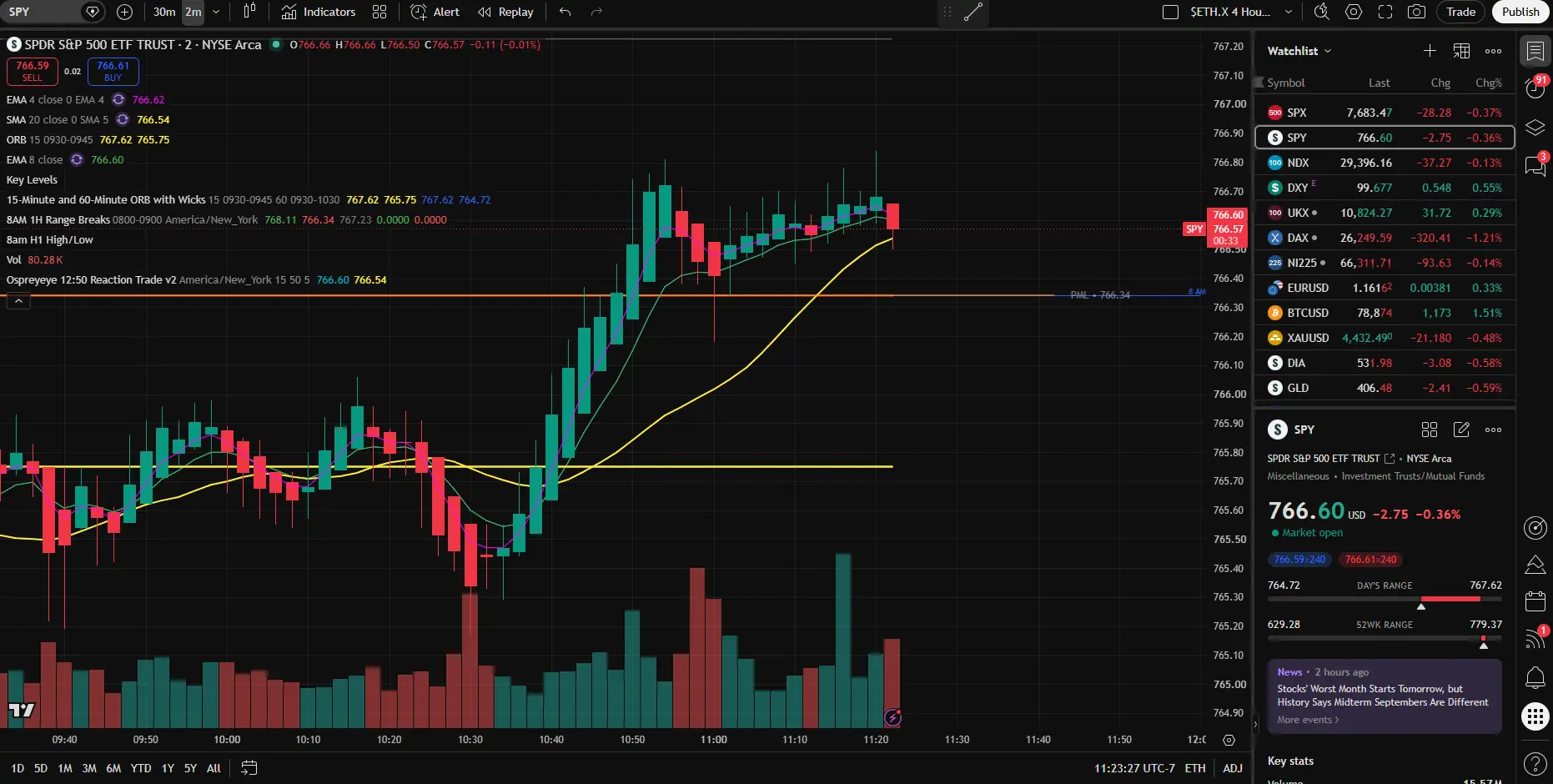
Task: Collapse the indicator legend list
Action: tap(18, 301)
